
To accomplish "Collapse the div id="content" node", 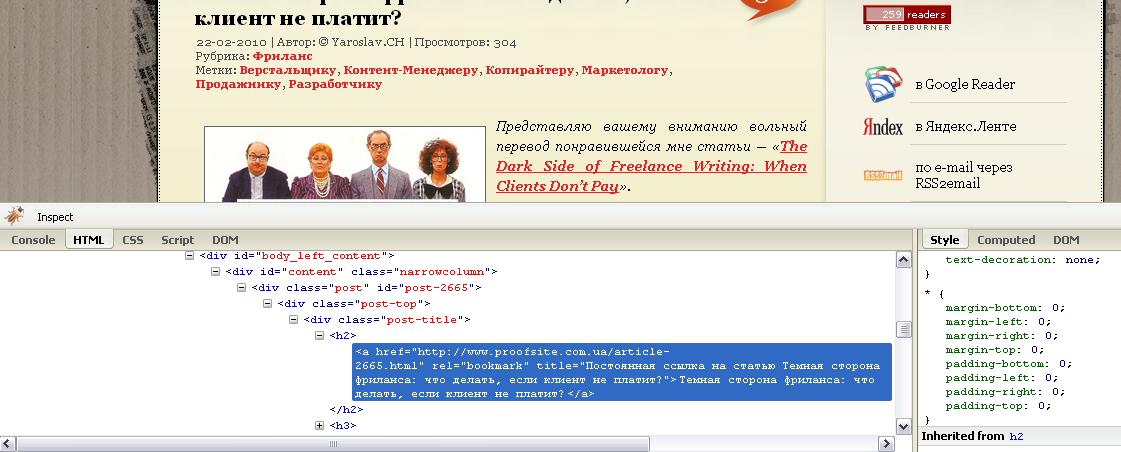I will 216,271.
